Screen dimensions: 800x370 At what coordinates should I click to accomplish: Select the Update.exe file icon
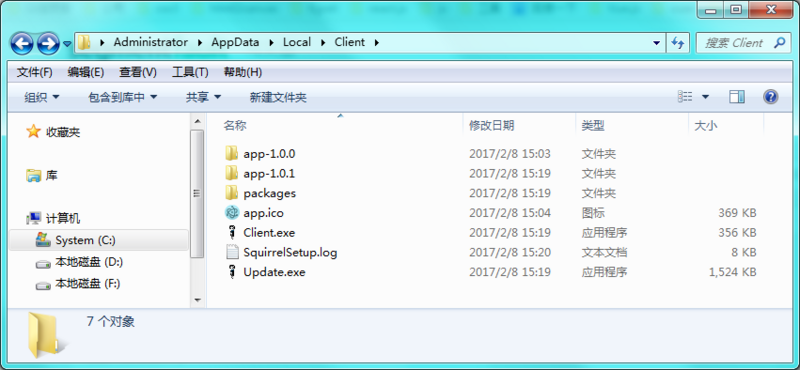[232, 272]
